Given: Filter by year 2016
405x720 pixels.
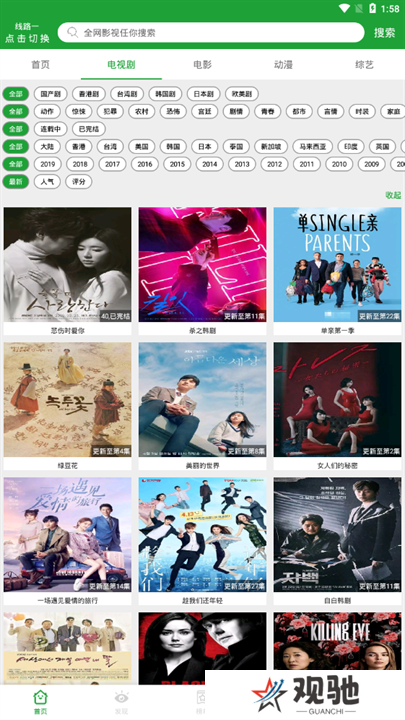Looking at the screenshot, I should coord(145,164).
